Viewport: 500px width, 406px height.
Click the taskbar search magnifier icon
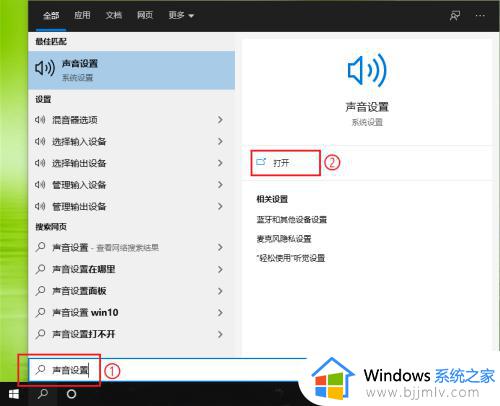tap(43, 394)
